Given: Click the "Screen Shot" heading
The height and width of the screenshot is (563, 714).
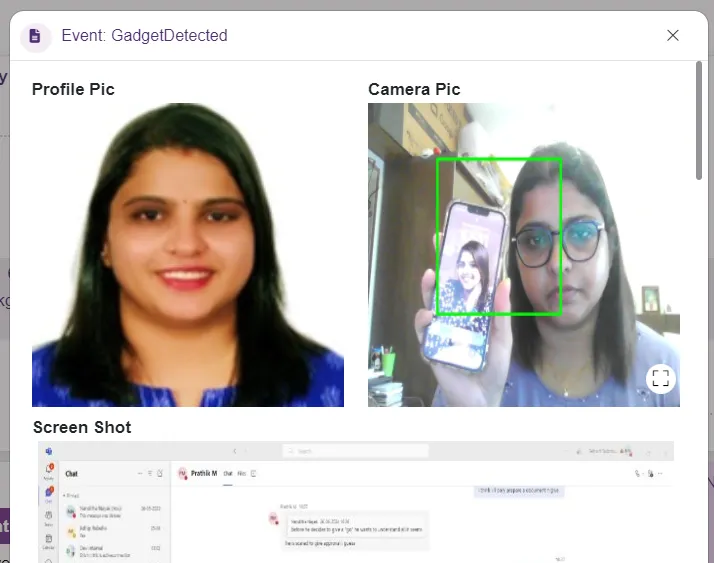Looking at the screenshot, I should (82, 427).
